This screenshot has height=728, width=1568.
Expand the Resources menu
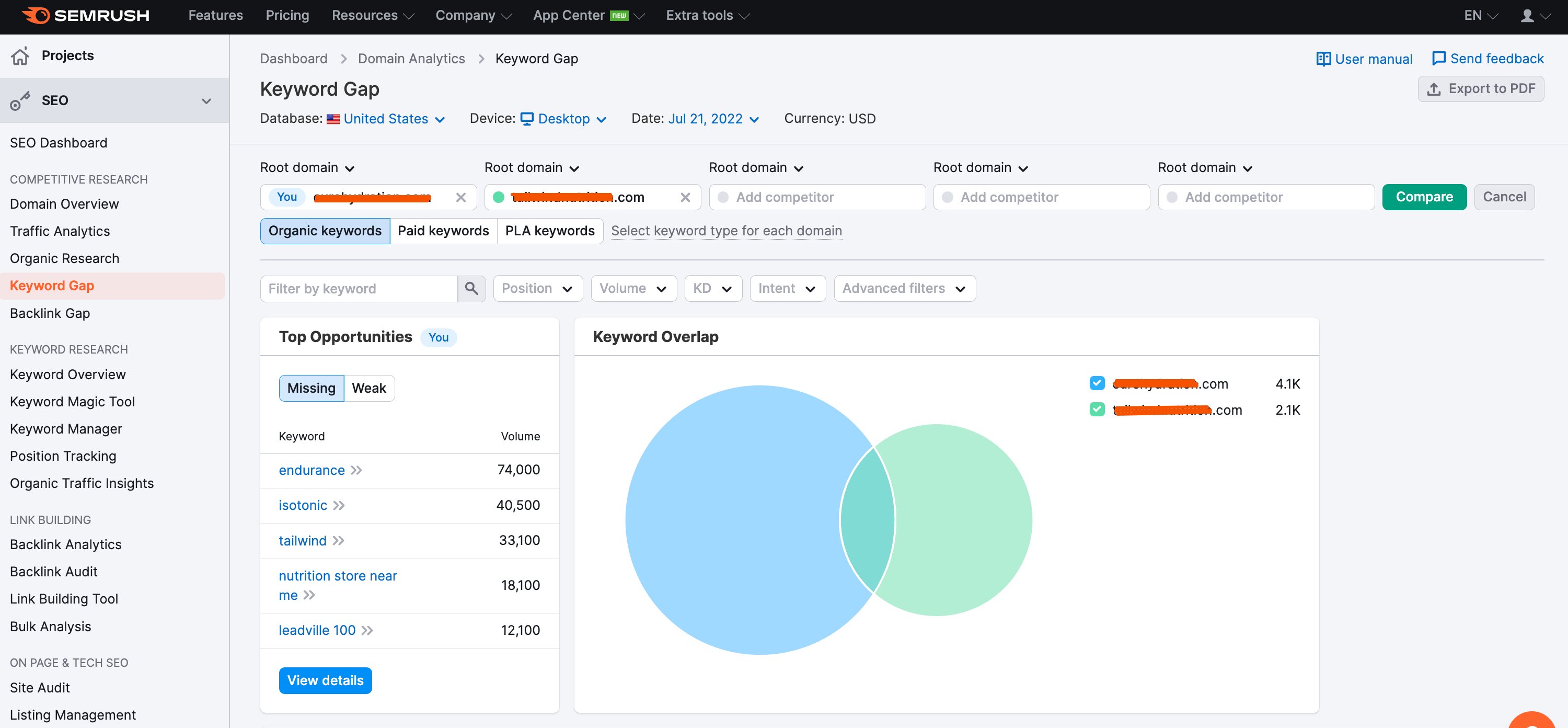(x=373, y=16)
